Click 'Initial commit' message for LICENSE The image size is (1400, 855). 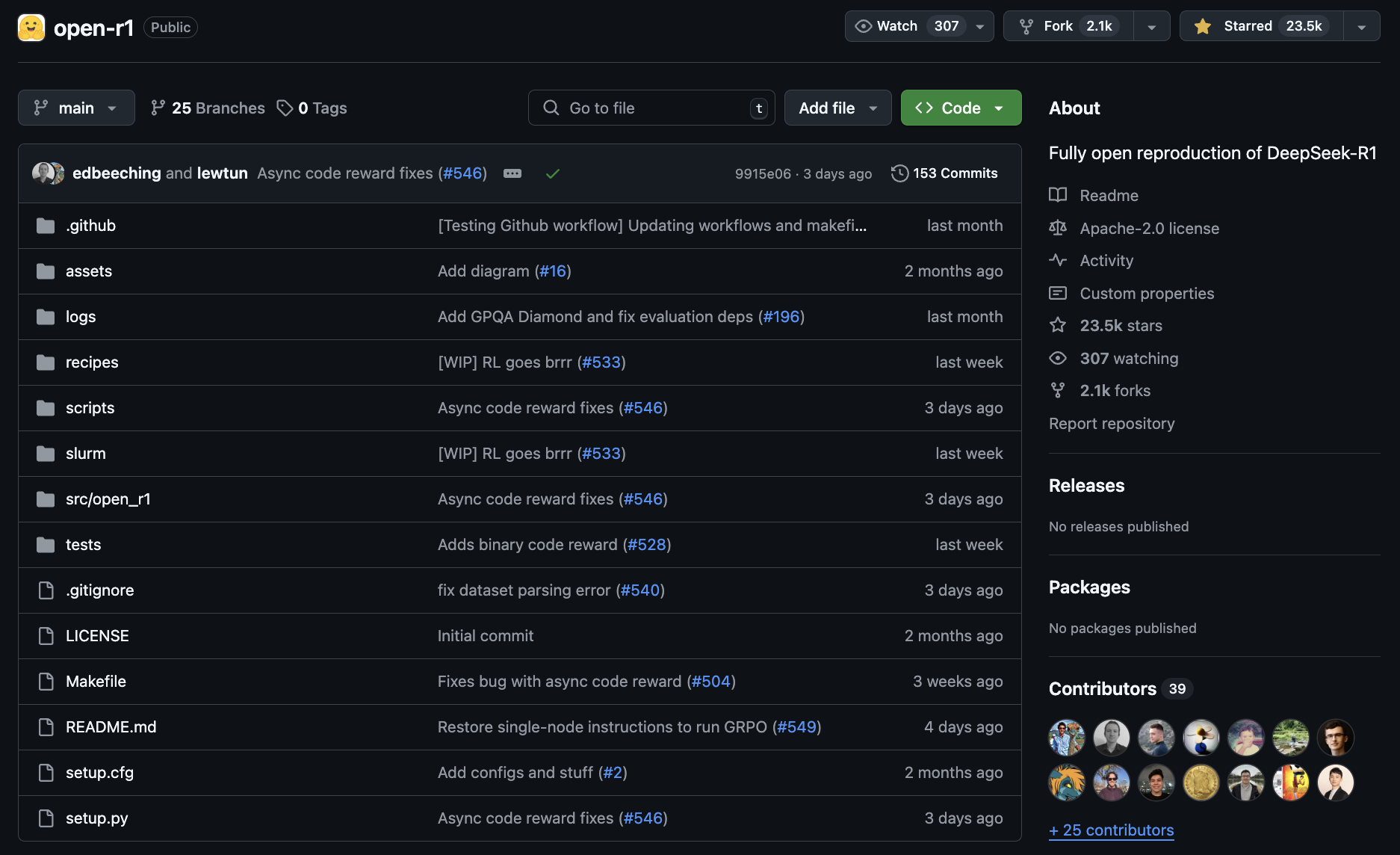point(486,636)
